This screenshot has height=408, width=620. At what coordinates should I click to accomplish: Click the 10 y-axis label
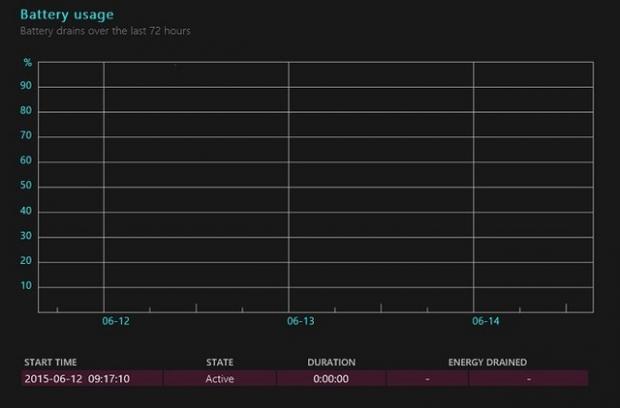tap(26, 285)
